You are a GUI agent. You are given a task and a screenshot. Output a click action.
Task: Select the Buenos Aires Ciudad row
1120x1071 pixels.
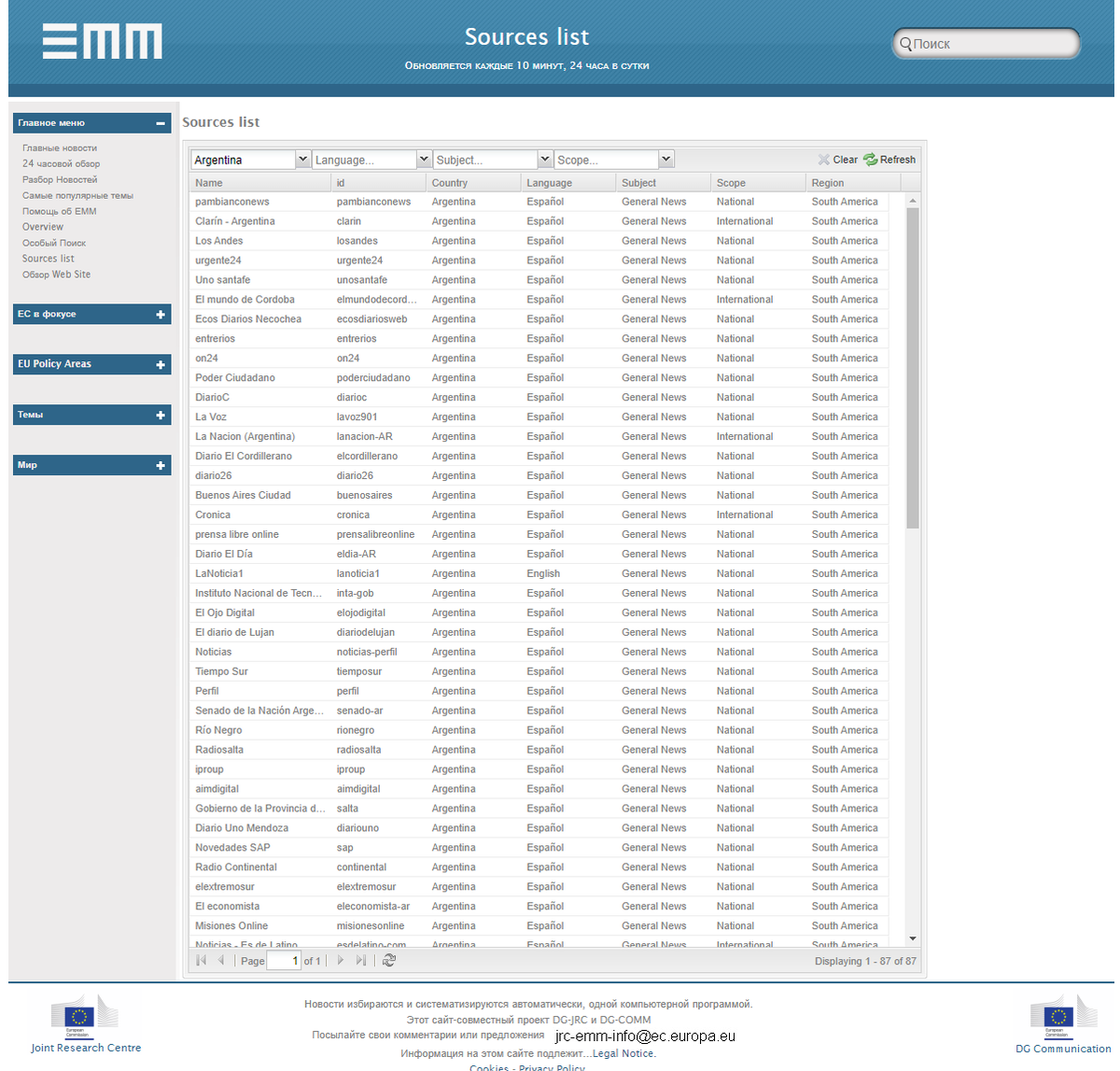click(539, 496)
